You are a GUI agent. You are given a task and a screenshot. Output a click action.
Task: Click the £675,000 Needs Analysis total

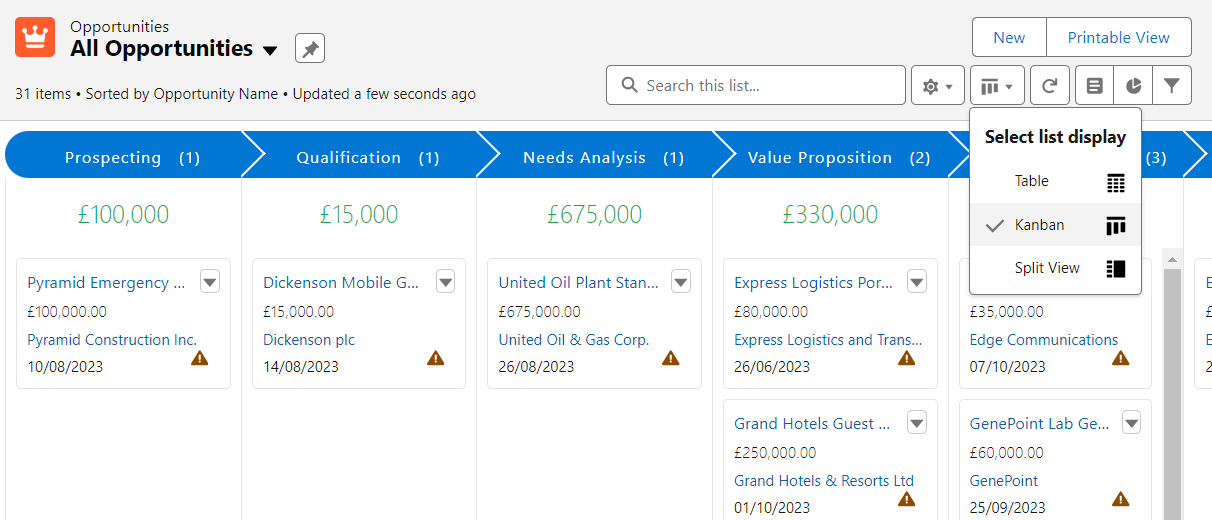[x=595, y=214]
